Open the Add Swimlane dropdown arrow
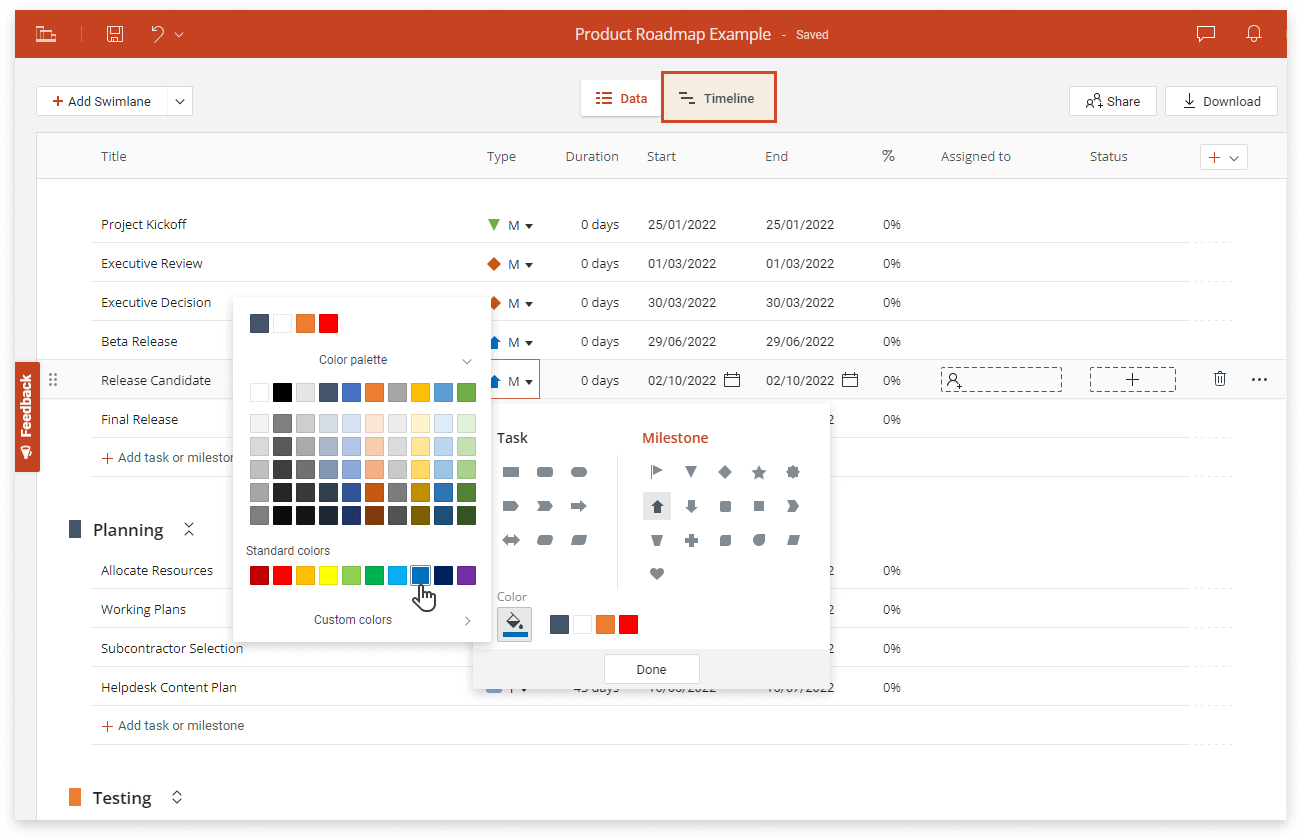1302x840 pixels. (179, 101)
